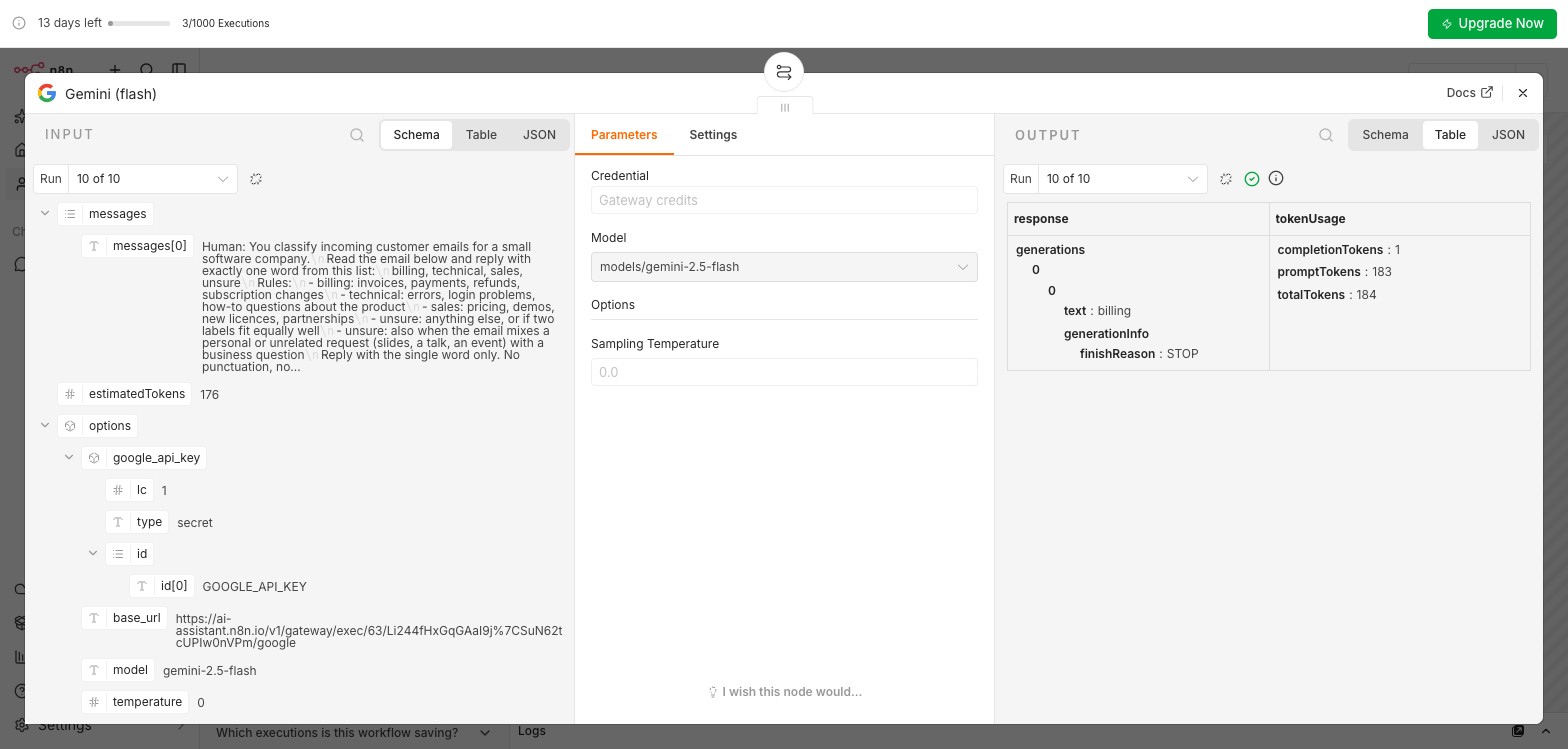Click the Sampling Temperature input field
Screen dimensions: 1568x749
(x=784, y=372)
